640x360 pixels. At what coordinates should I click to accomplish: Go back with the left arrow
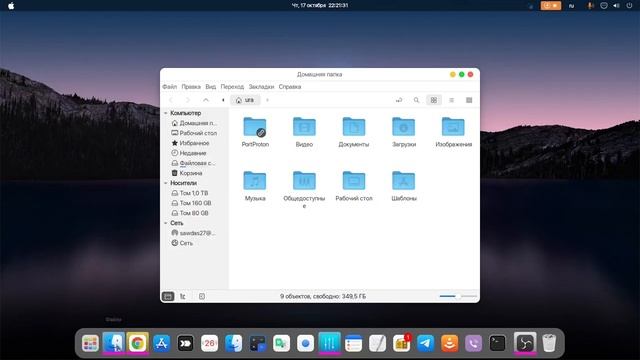(x=171, y=100)
